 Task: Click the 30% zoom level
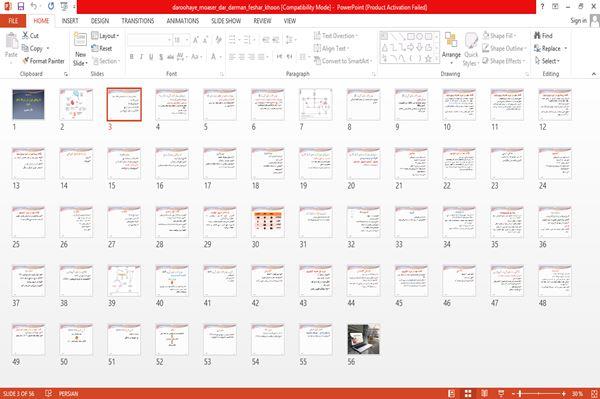pyautogui.click(x=577, y=393)
